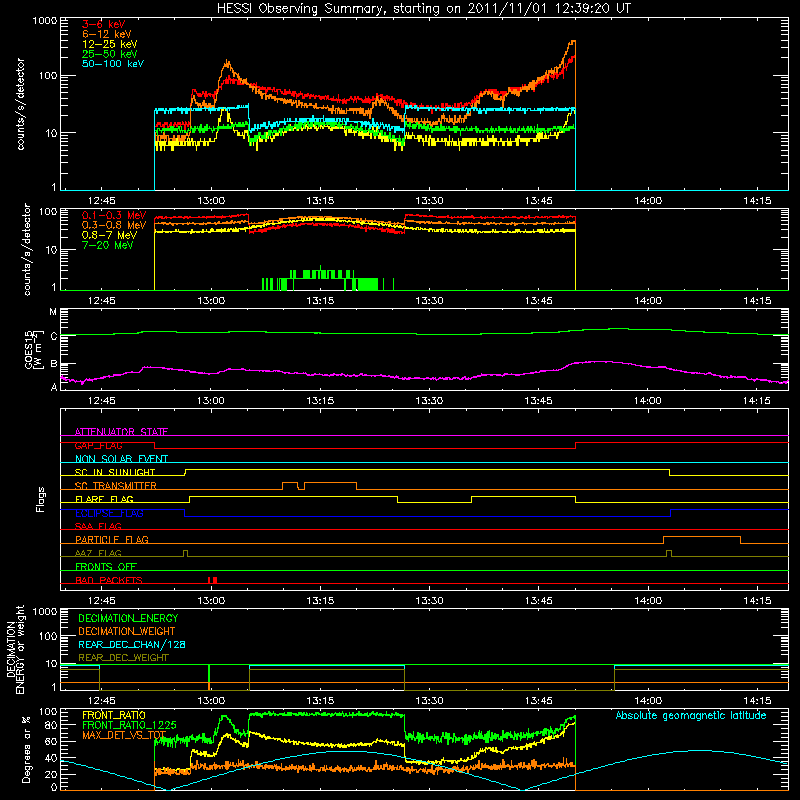
Task: Click 14:00 tick under the keV counts panel
Action: [x=648, y=201]
